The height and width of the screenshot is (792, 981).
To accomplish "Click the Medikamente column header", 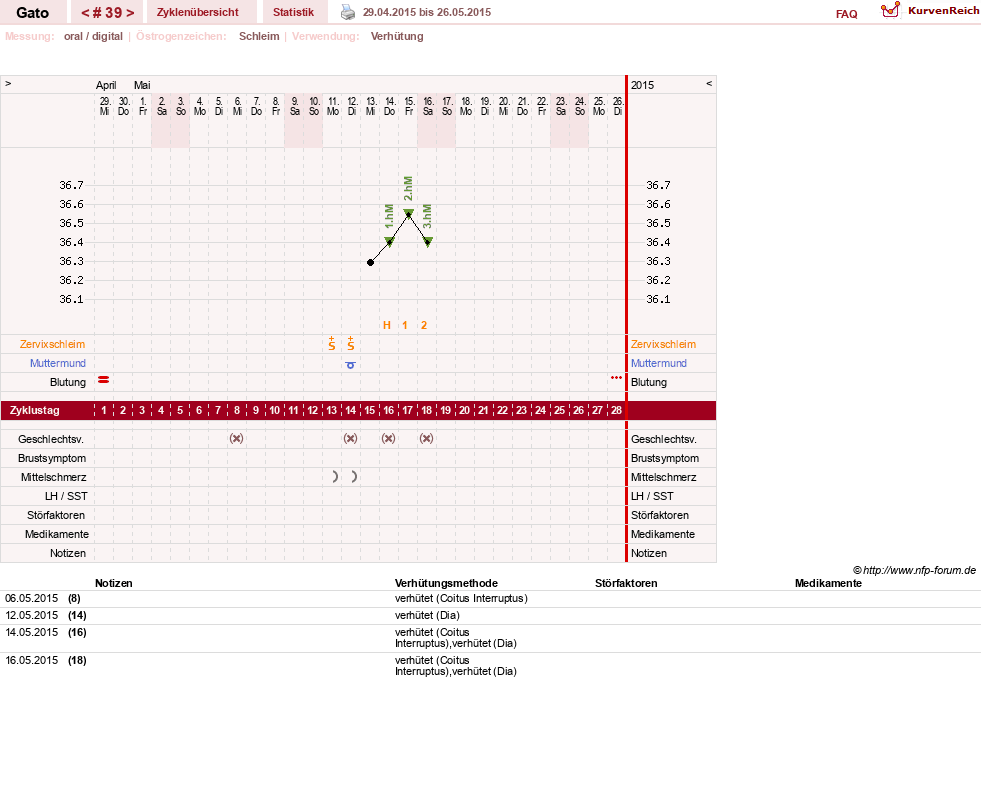I will [828, 583].
